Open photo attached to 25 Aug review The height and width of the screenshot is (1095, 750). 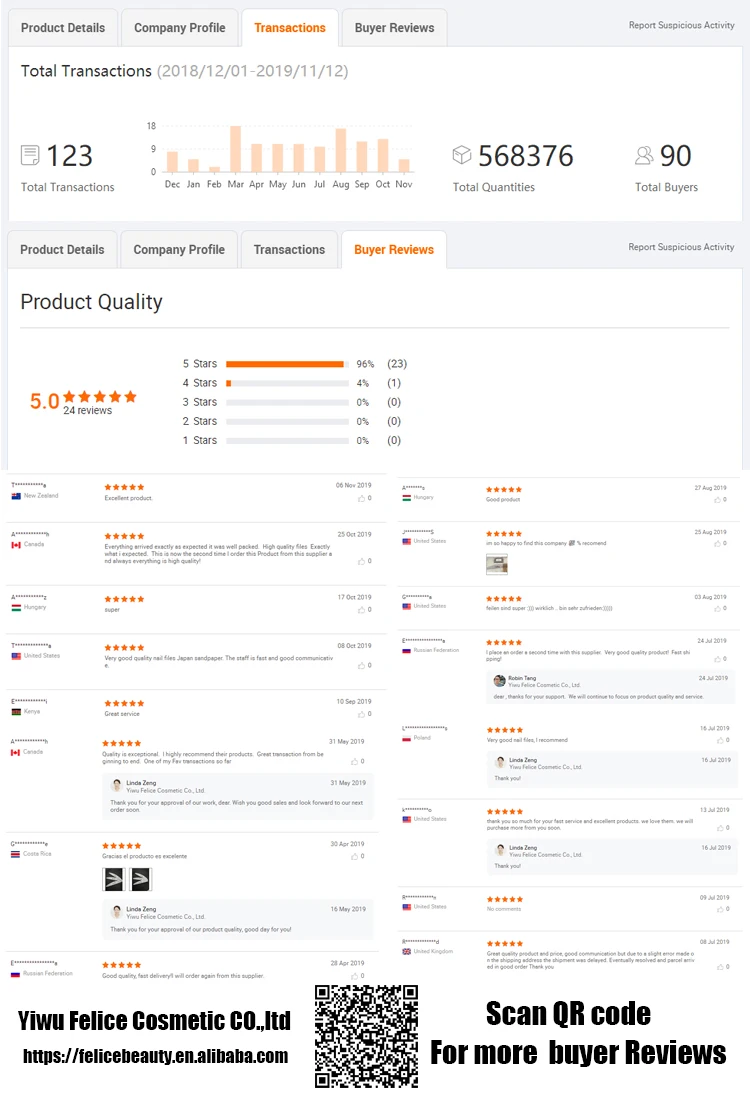497,564
